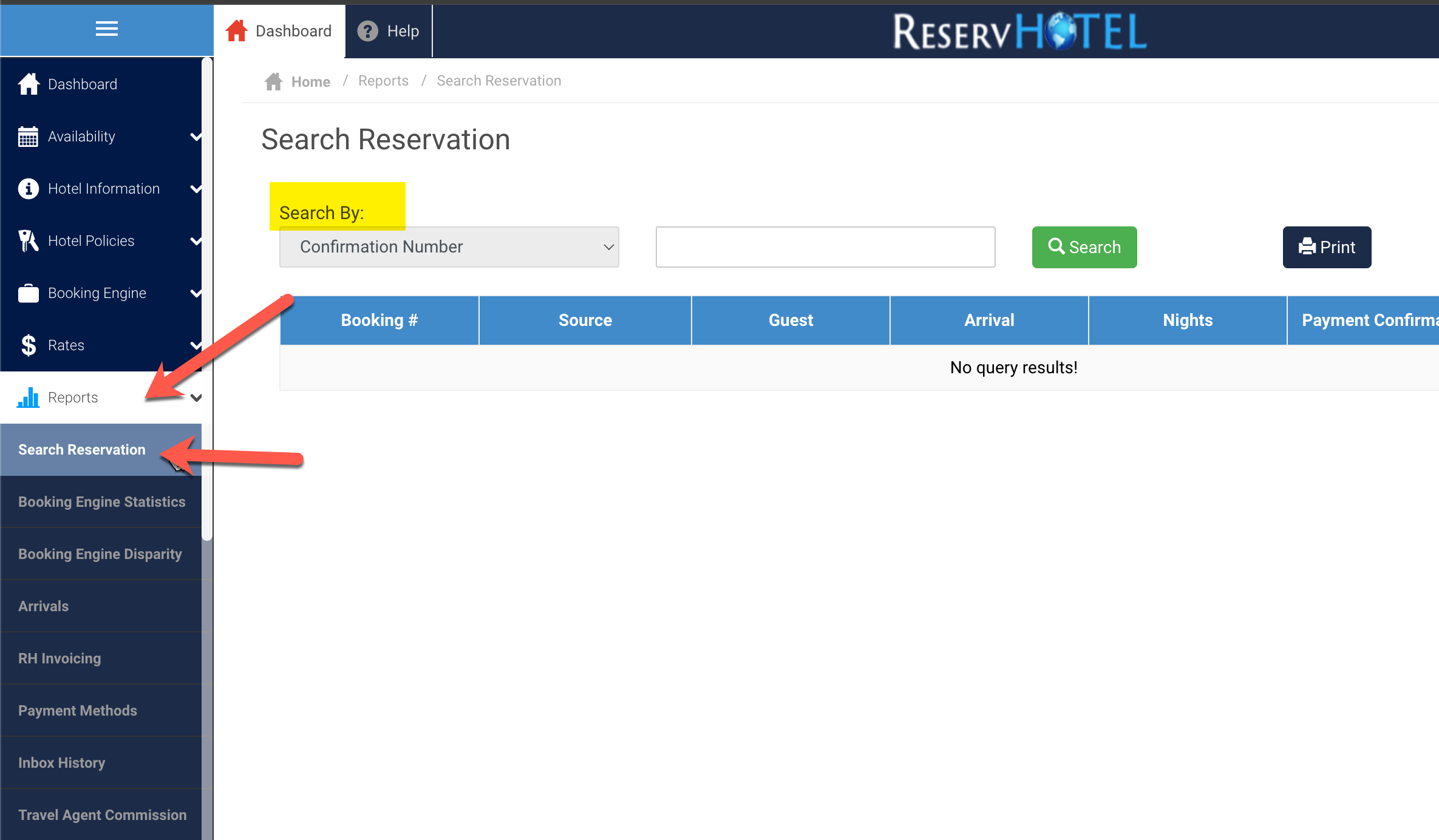This screenshot has height=840, width=1439.
Task: Open Travel Agent Commission report
Action: (102, 815)
